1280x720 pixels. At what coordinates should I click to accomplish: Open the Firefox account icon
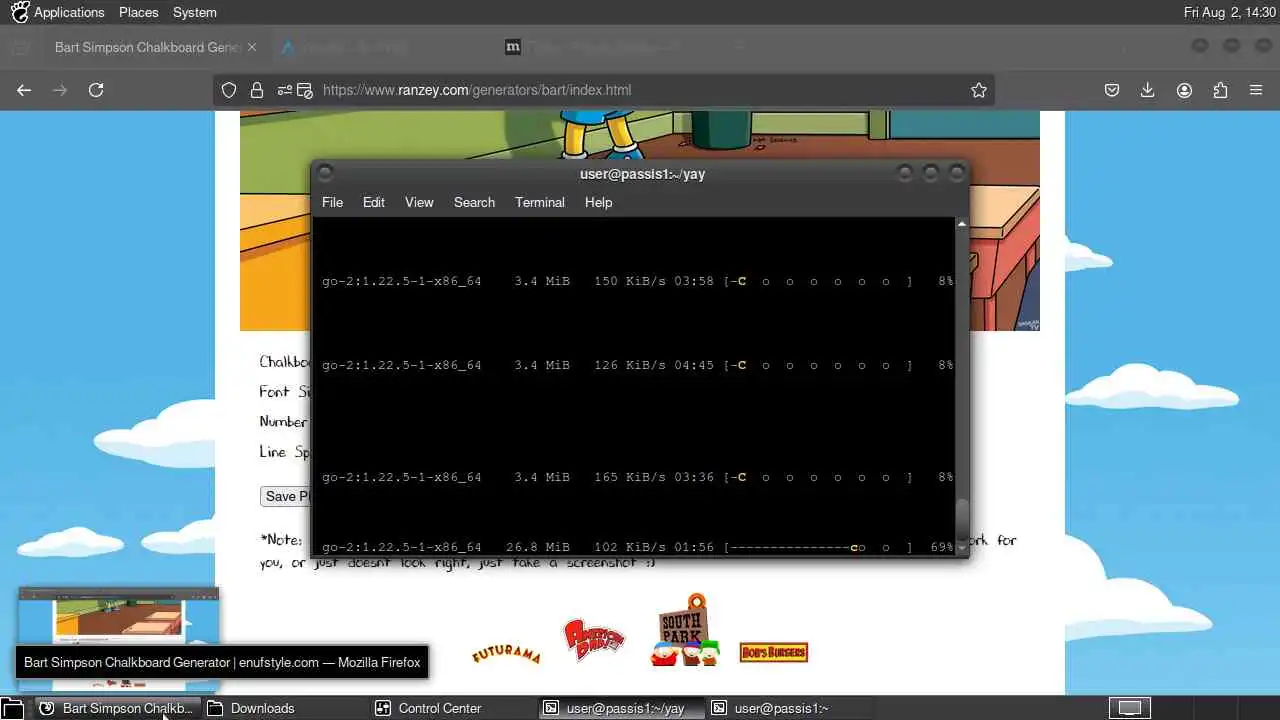pos(1184,90)
